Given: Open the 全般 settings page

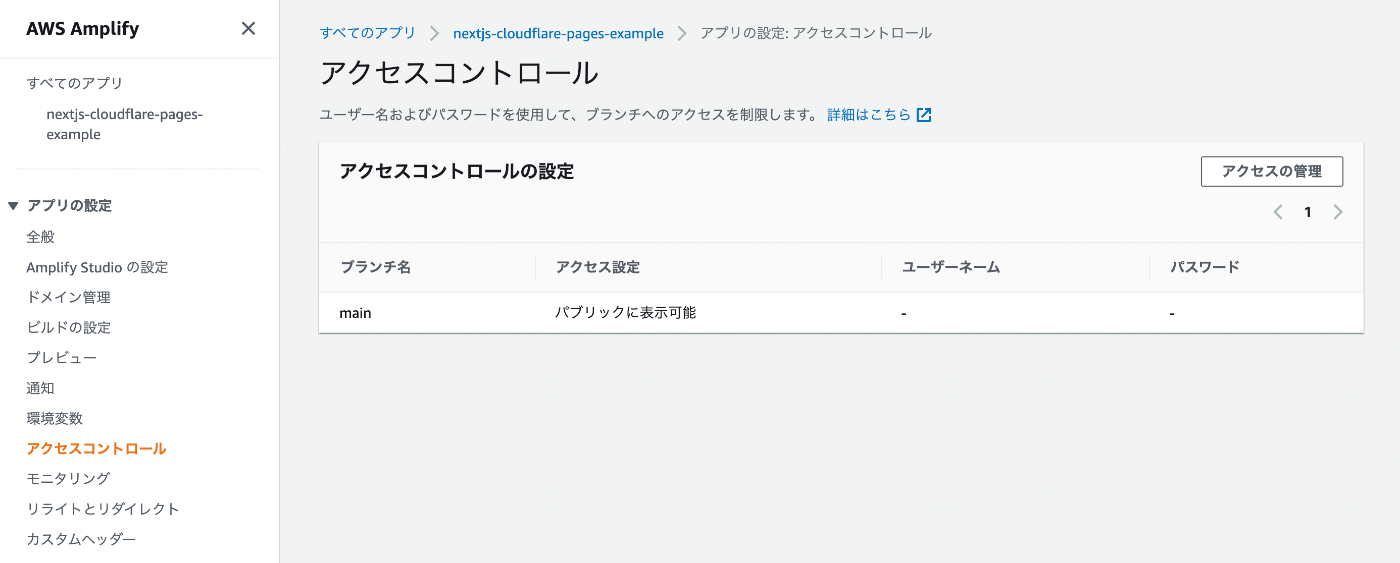Looking at the screenshot, I should coord(41,237).
